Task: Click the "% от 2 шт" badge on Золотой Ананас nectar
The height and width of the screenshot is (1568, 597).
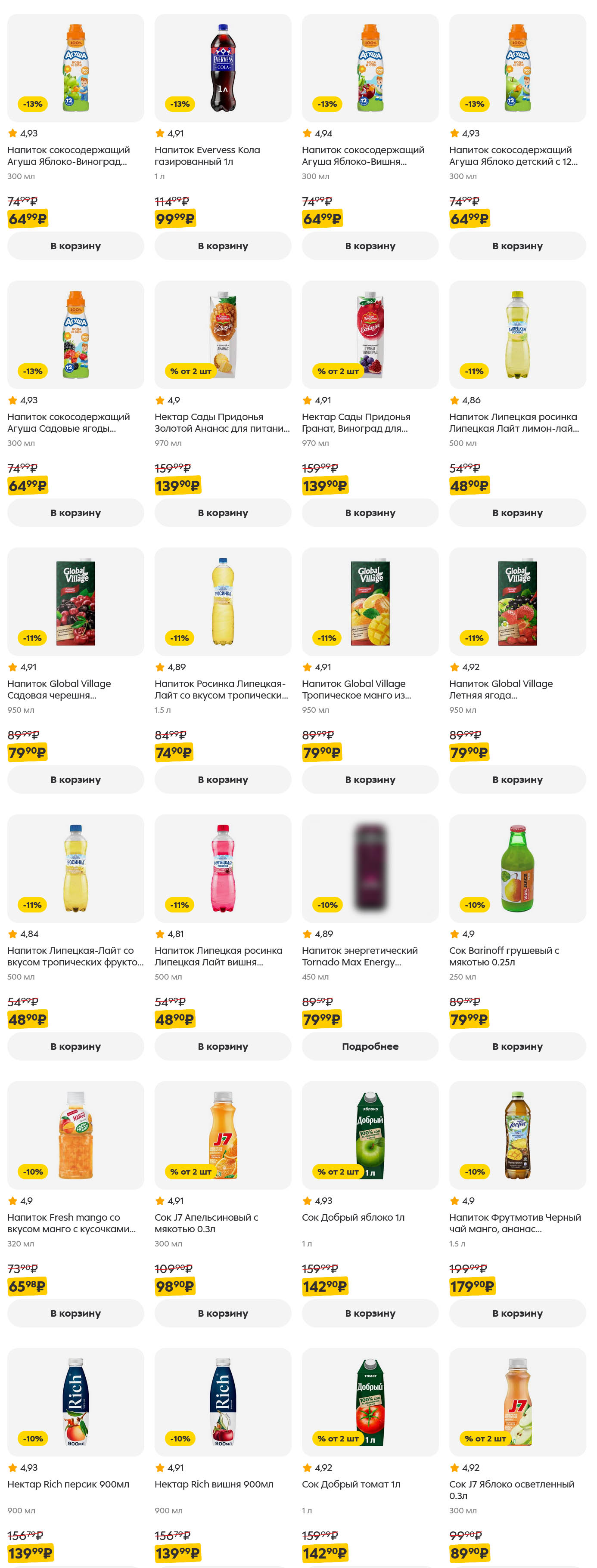Action: [x=191, y=371]
